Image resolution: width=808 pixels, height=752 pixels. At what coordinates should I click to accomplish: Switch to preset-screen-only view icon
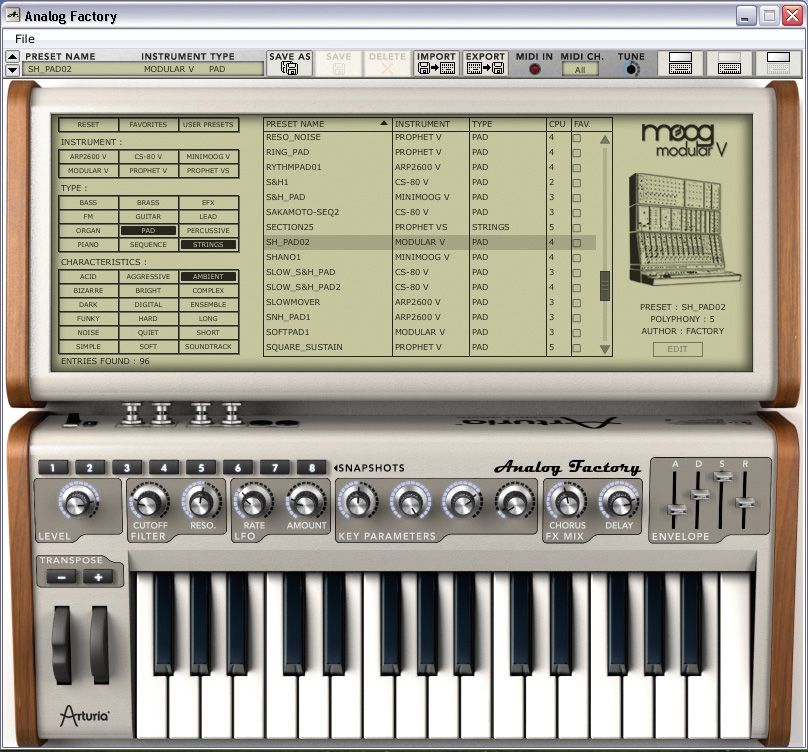click(x=778, y=63)
